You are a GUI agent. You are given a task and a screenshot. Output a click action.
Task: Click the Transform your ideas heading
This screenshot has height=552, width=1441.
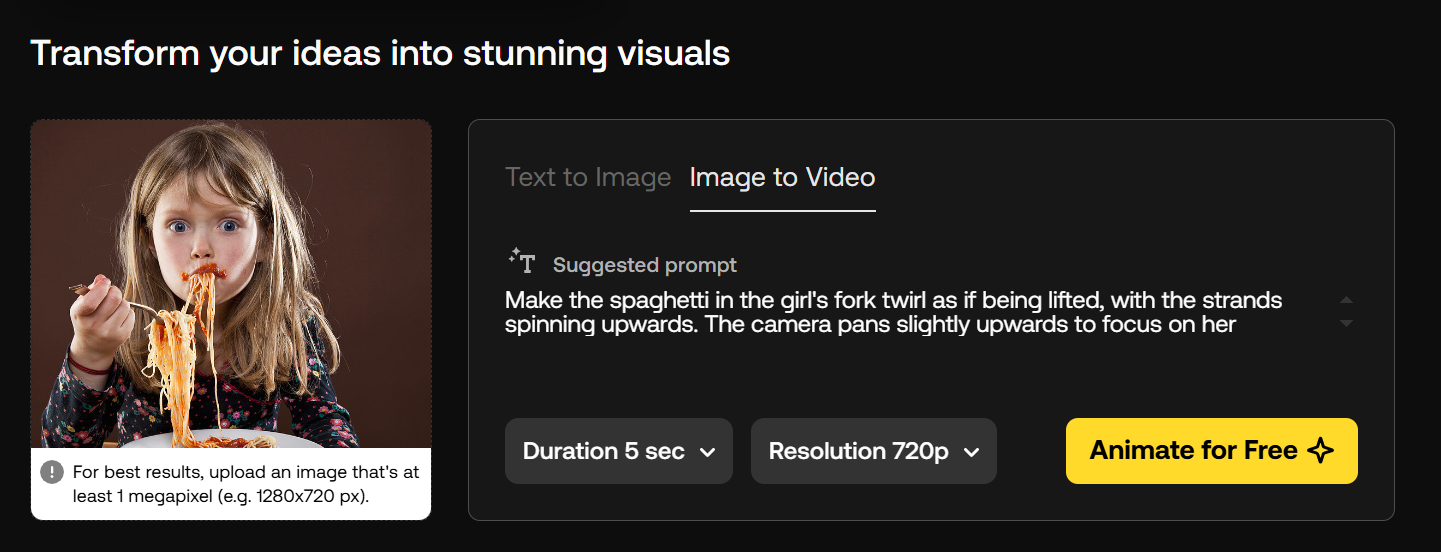(x=380, y=53)
